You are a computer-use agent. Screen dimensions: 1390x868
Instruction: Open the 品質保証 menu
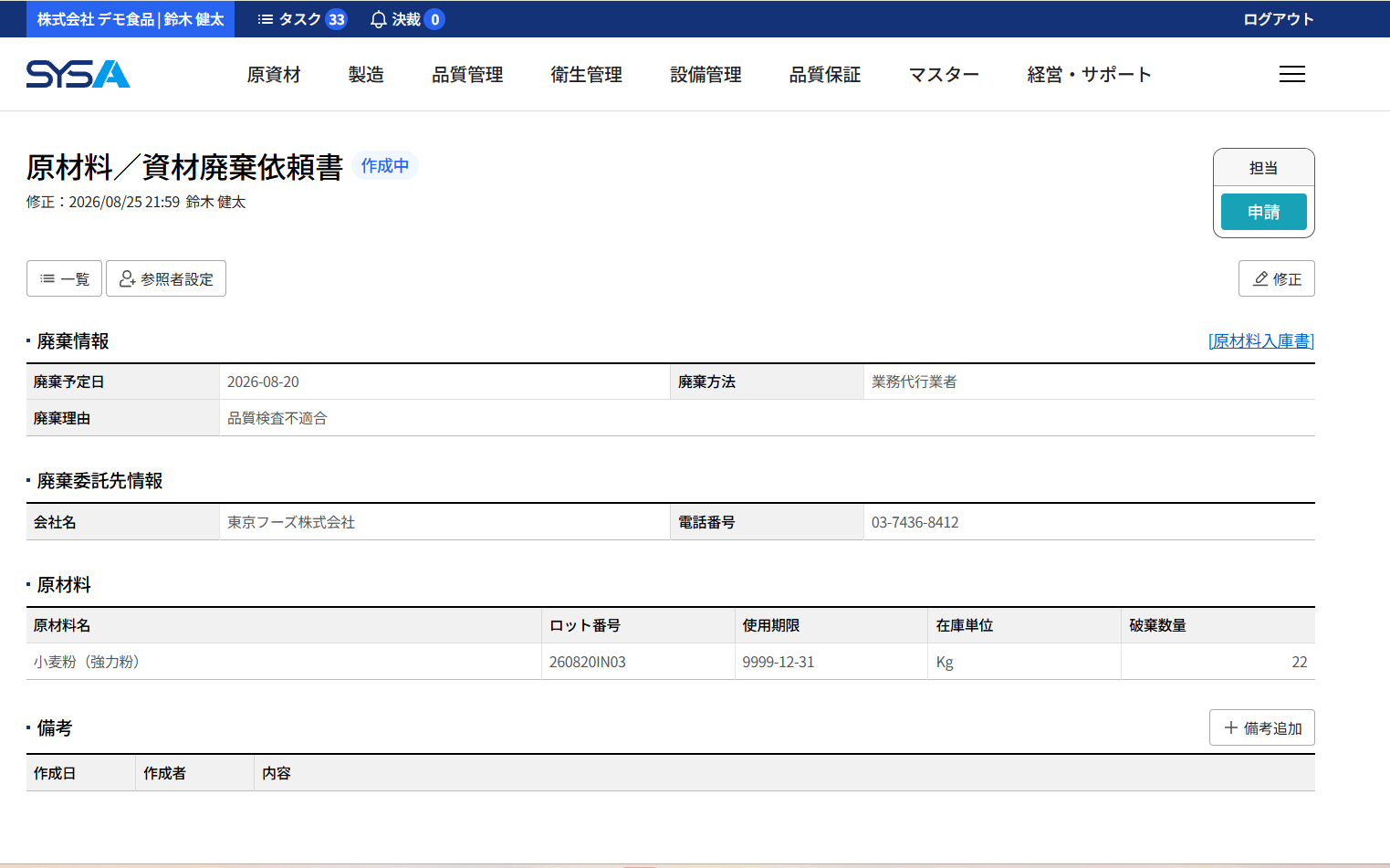click(x=825, y=75)
